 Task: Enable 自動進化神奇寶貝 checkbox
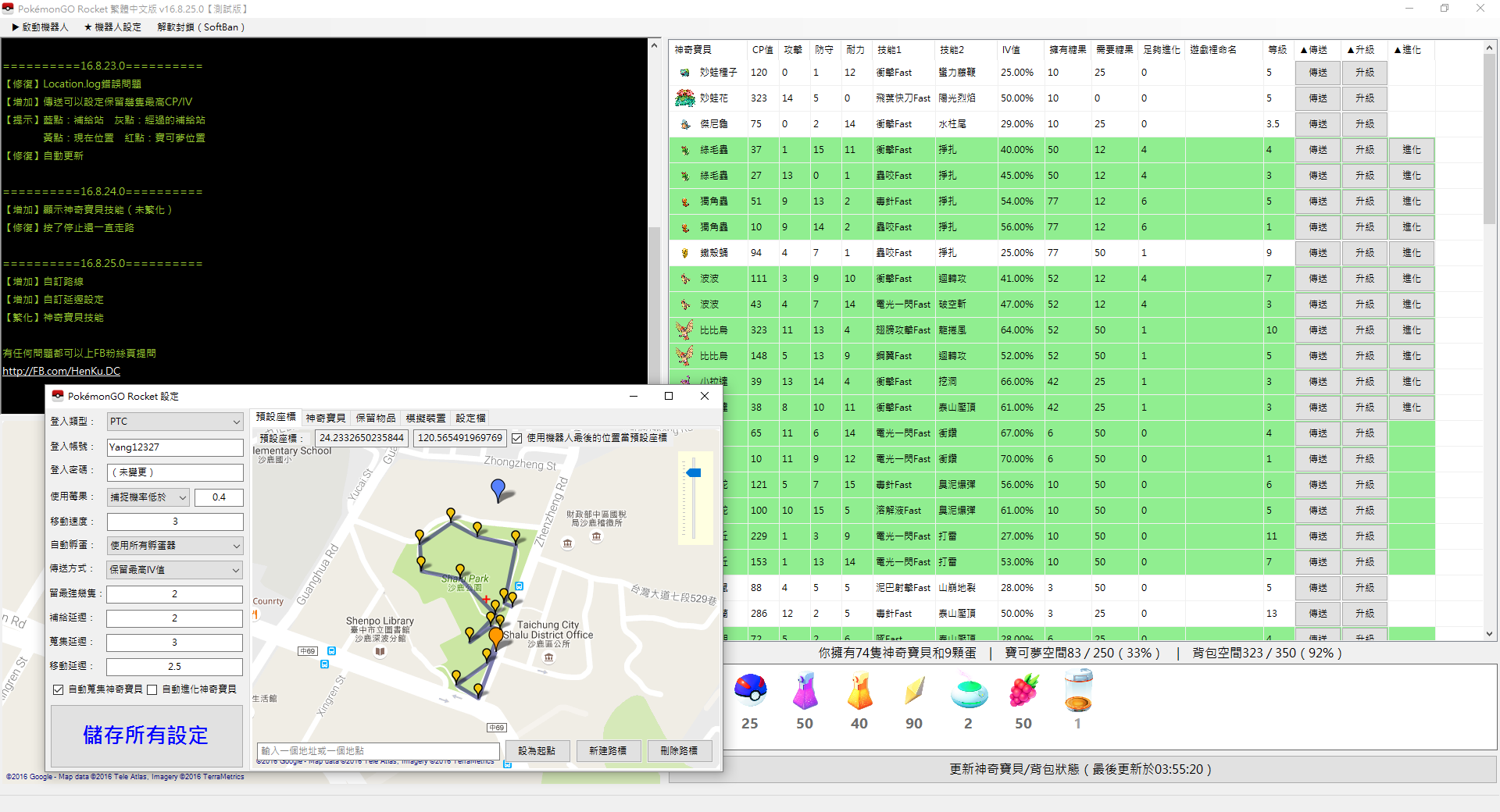(x=152, y=689)
